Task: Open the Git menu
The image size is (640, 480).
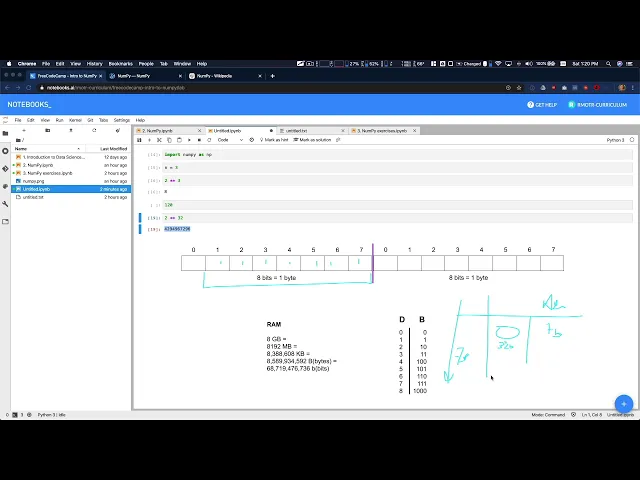Action: (90, 120)
